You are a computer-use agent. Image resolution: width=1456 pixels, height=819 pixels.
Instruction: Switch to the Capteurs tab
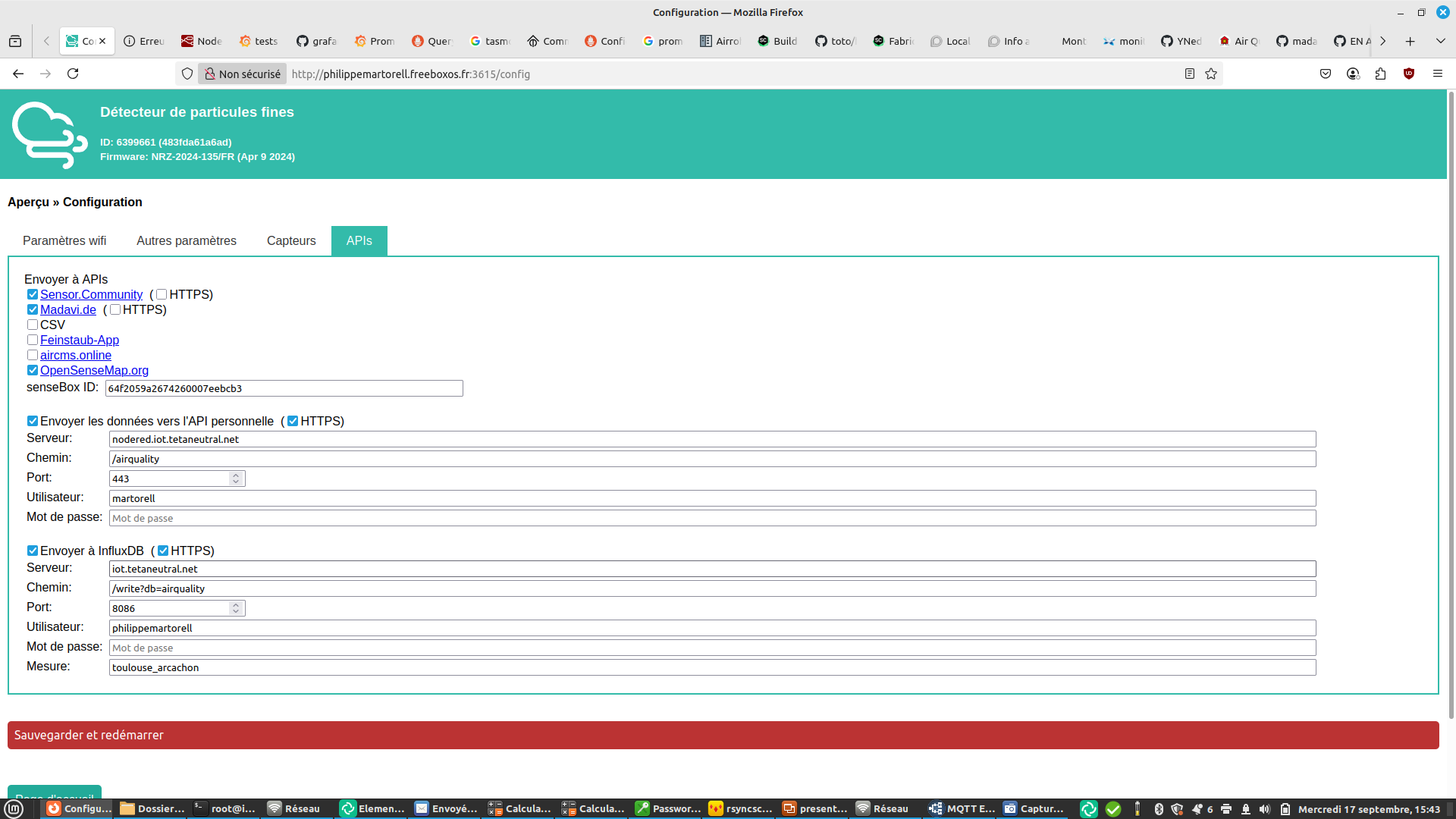(x=291, y=240)
